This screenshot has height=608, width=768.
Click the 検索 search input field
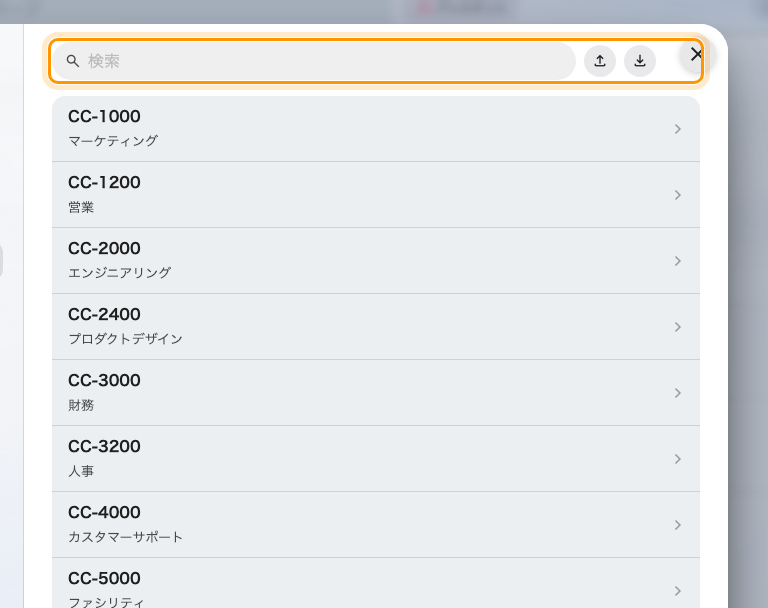pos(313,61)
